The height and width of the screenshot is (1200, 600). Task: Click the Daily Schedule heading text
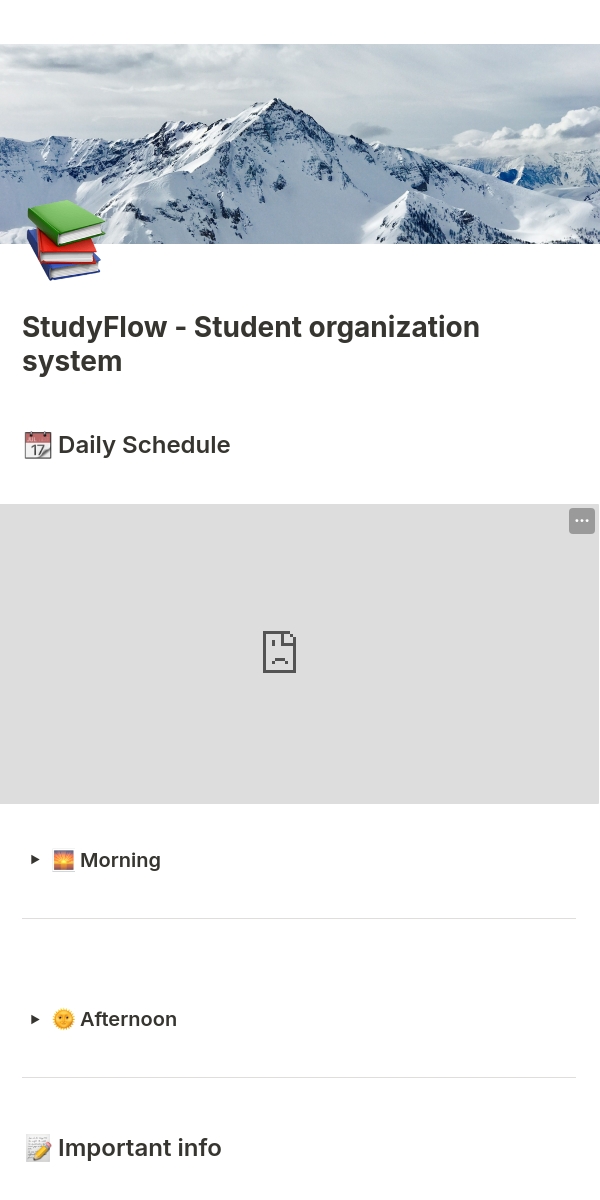click(144, 445)
